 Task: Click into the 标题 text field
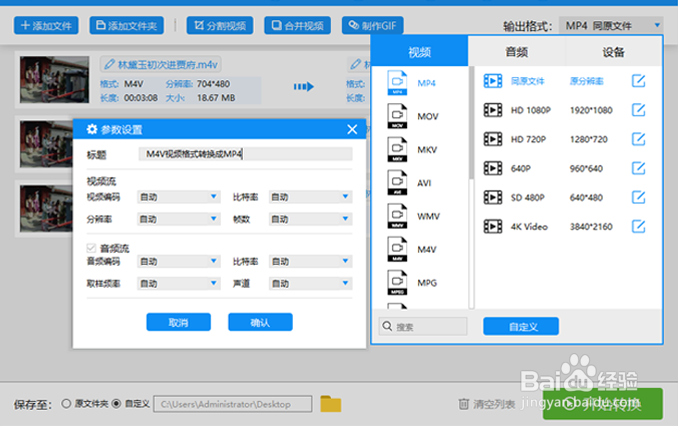click(246, 154)
